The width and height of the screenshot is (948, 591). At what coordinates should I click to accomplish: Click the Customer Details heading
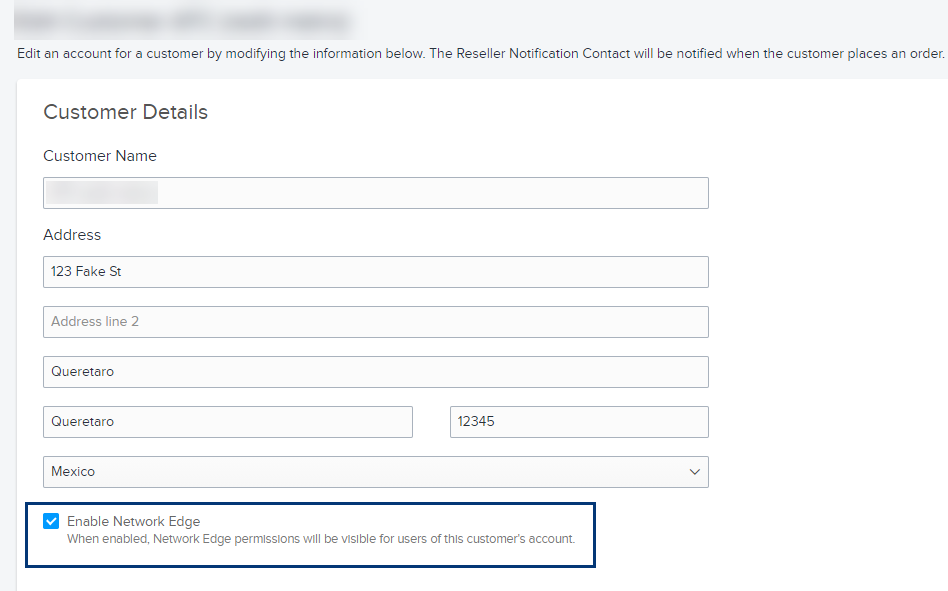point(126,112)
